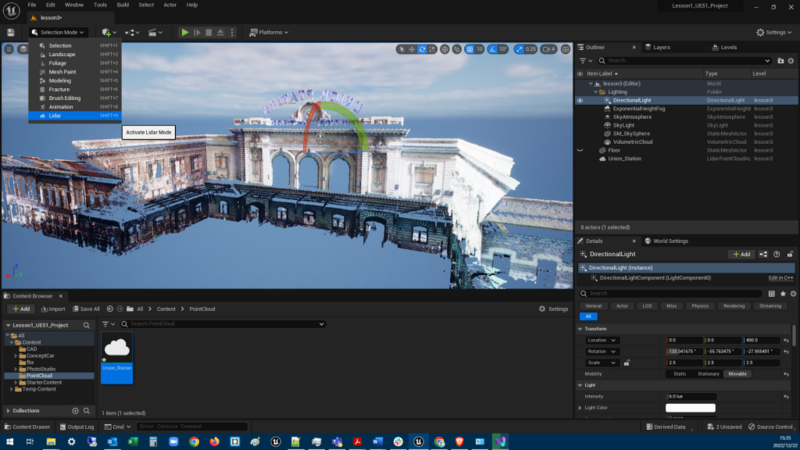The width and height of the screenshot is (800, 450).
Task: Click the white Light Color swatch
Action: click(690, 408)
